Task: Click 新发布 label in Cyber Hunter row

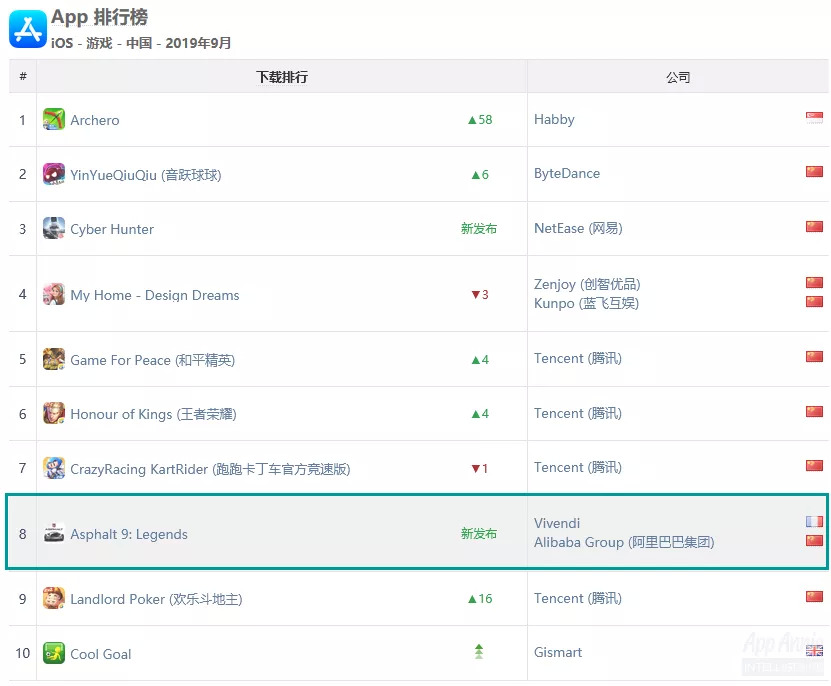Action: coord(479,228)
